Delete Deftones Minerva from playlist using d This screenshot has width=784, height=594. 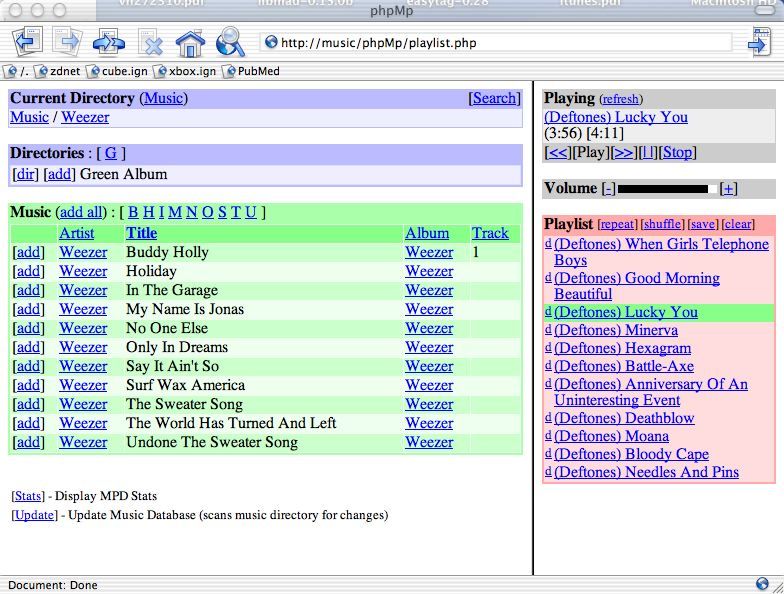point(548,329)
